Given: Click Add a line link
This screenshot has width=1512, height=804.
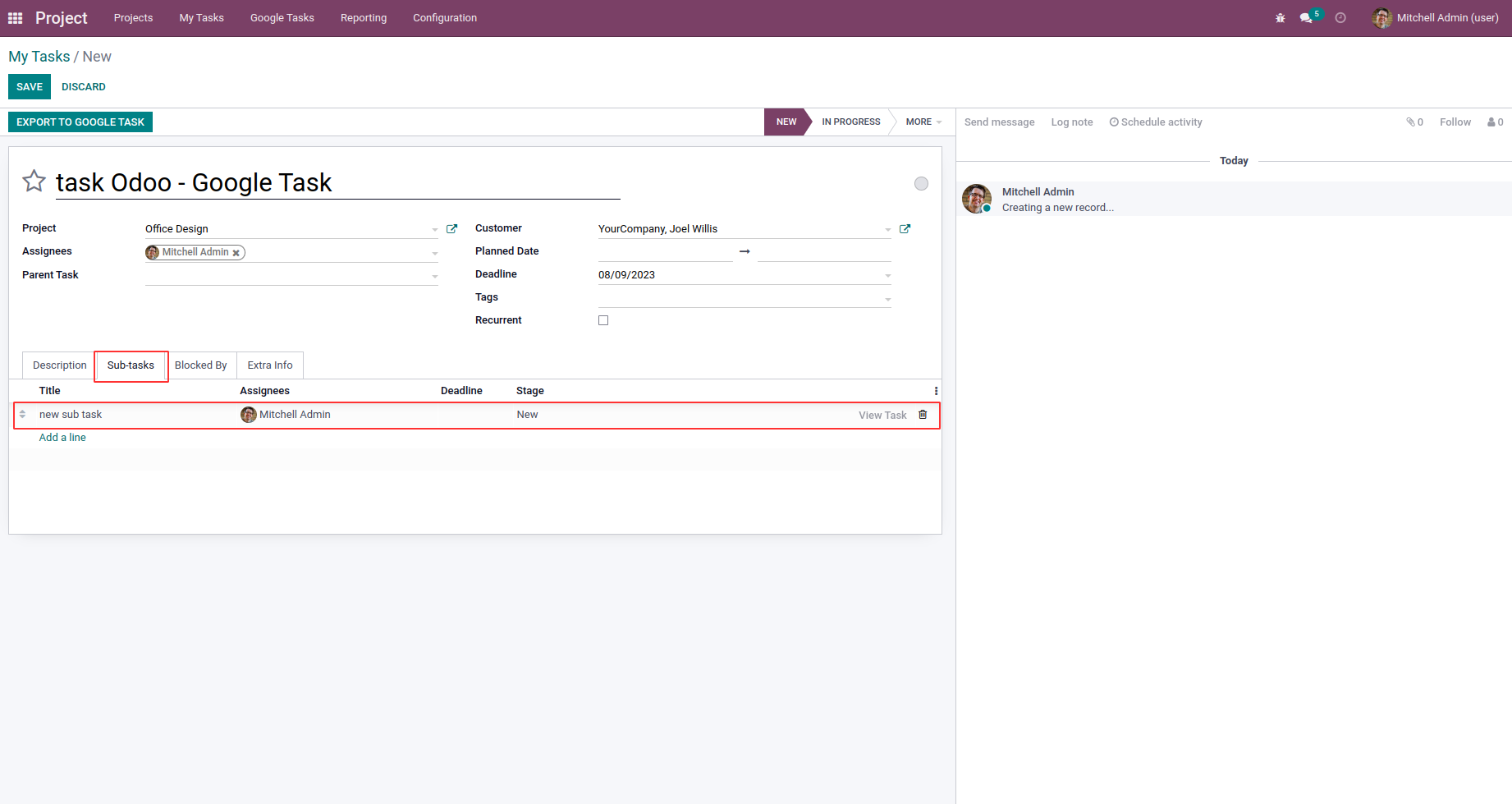Looking at the screenshot, I should coord(62,438).
